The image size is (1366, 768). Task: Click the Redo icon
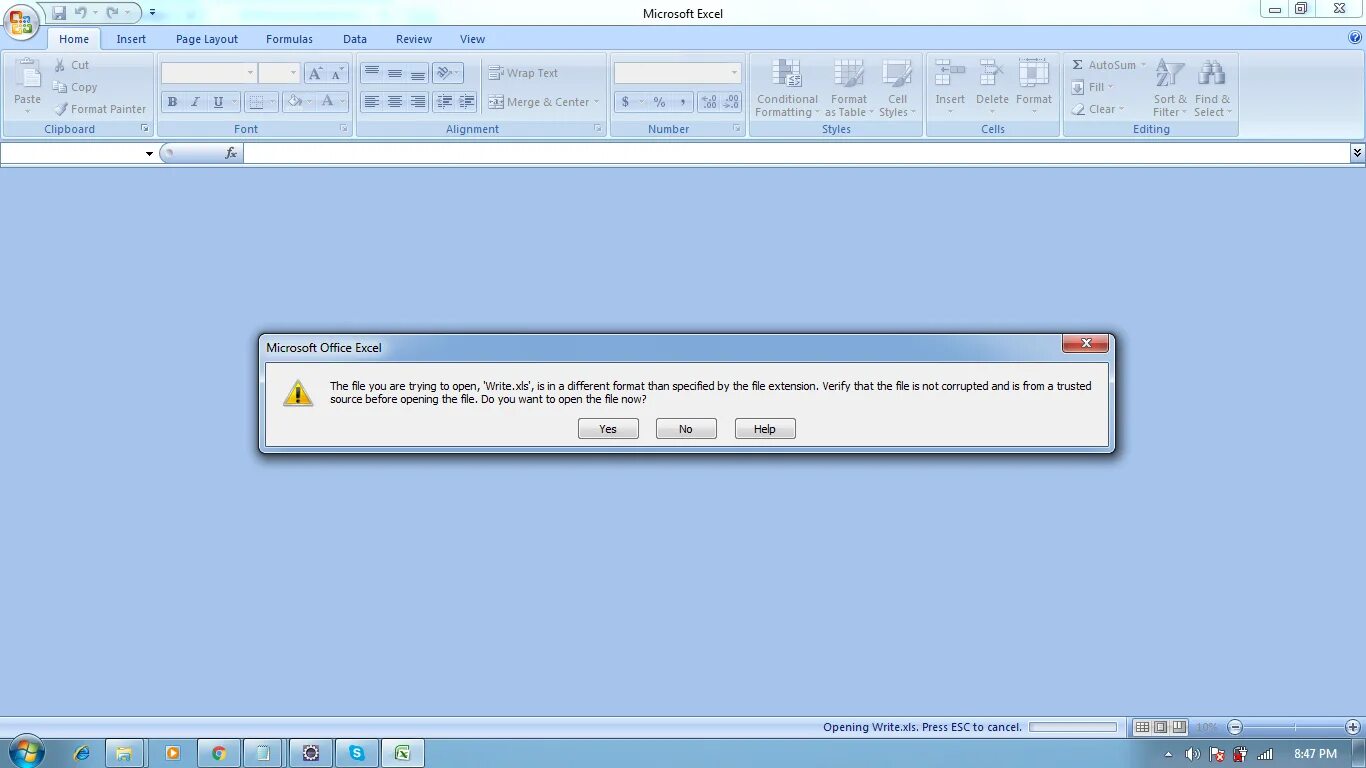click(x=112, y=13)
